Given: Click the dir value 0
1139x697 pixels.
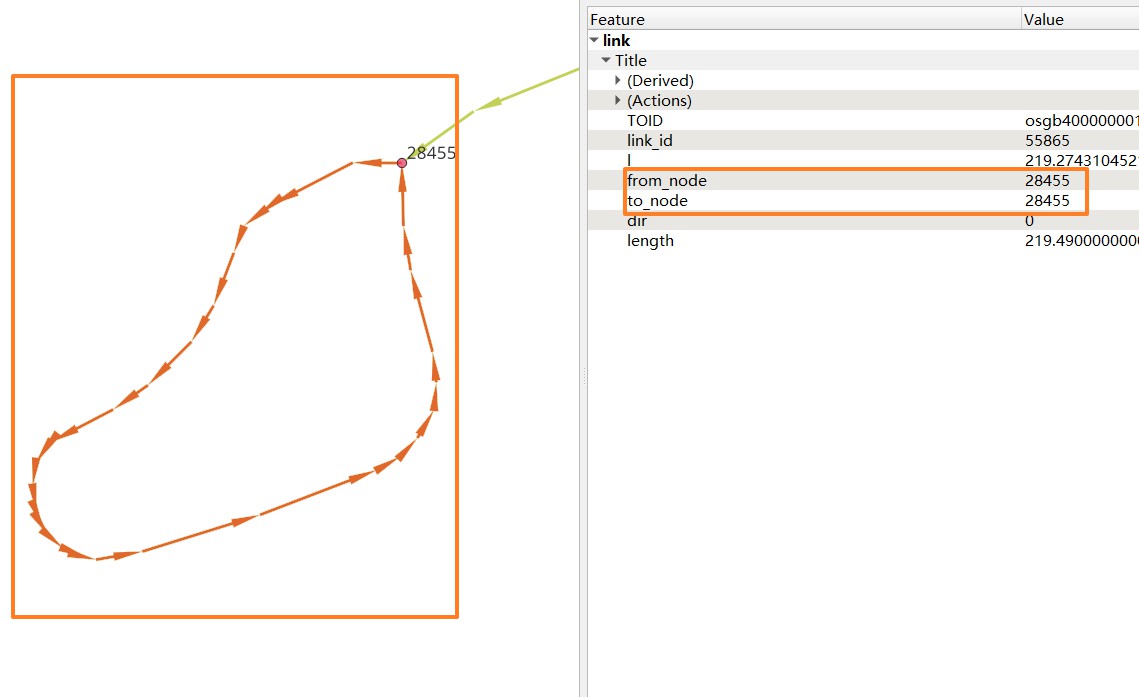Looking at the screenshot, I should [x=1029, y=221].
